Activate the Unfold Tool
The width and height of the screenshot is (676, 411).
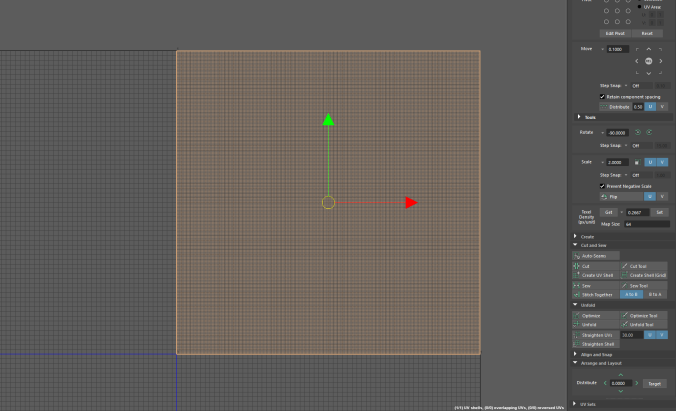click(644, 325)
